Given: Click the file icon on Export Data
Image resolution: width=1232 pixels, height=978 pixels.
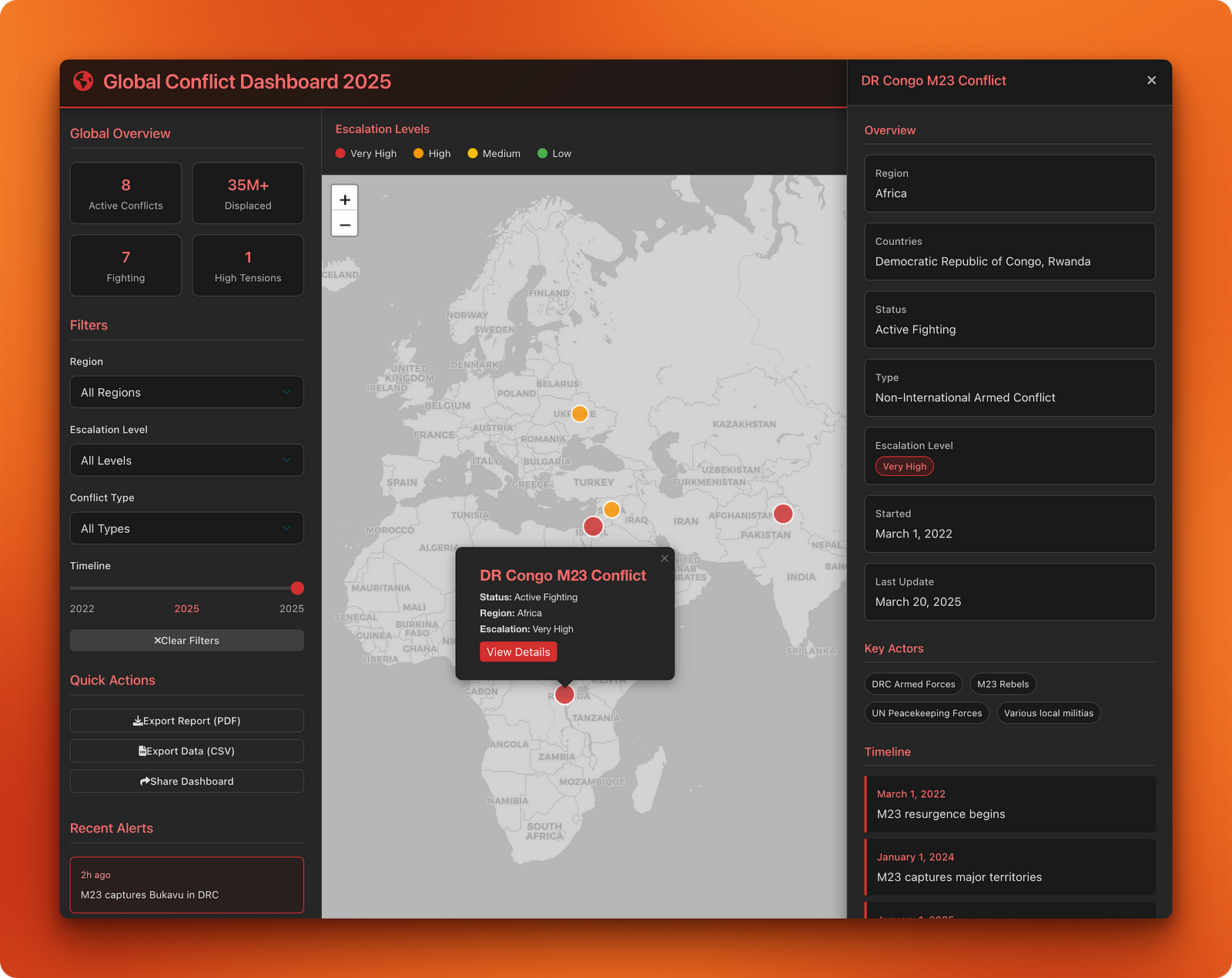Looking at the screenshot, I should [142, 751].
